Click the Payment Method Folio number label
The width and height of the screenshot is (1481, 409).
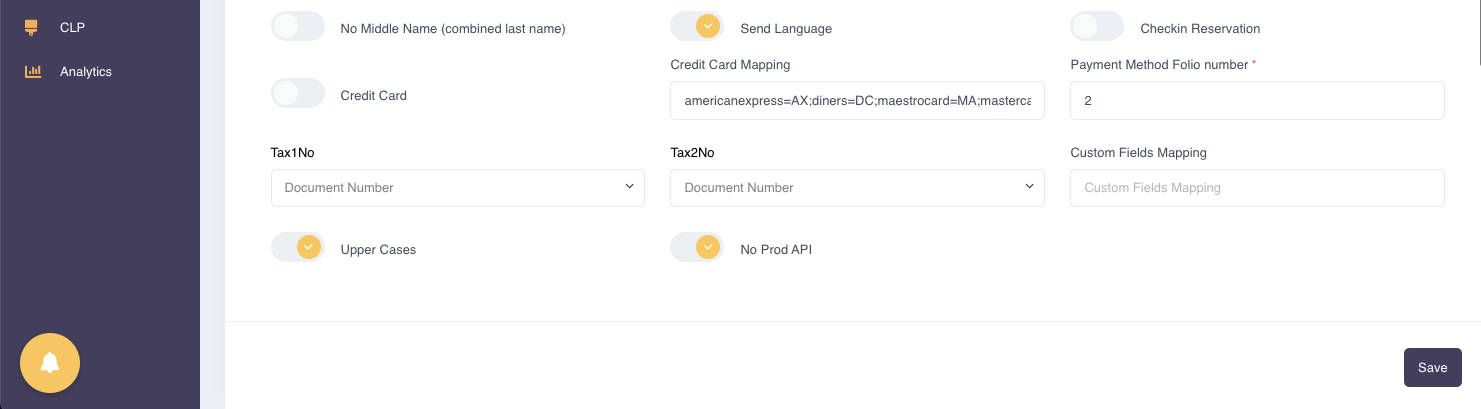[x=1159, y=65]
